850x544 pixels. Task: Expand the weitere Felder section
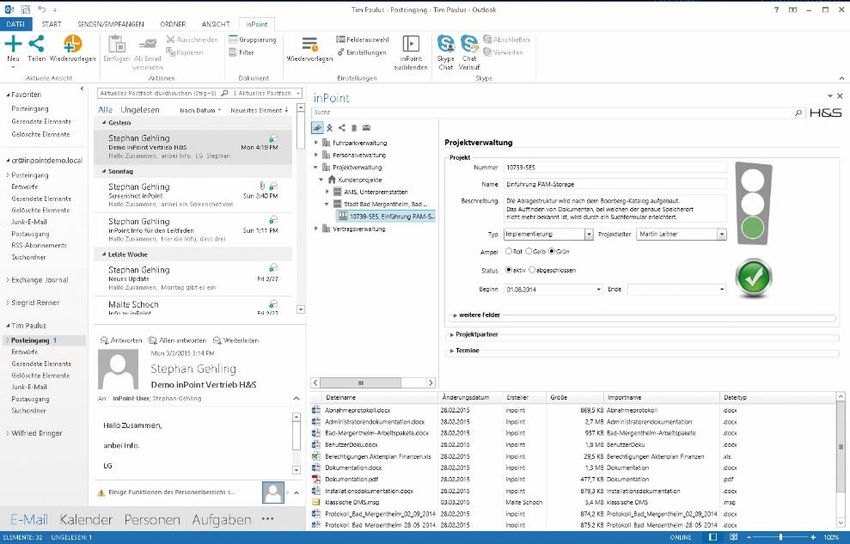(x=455, y=315)
